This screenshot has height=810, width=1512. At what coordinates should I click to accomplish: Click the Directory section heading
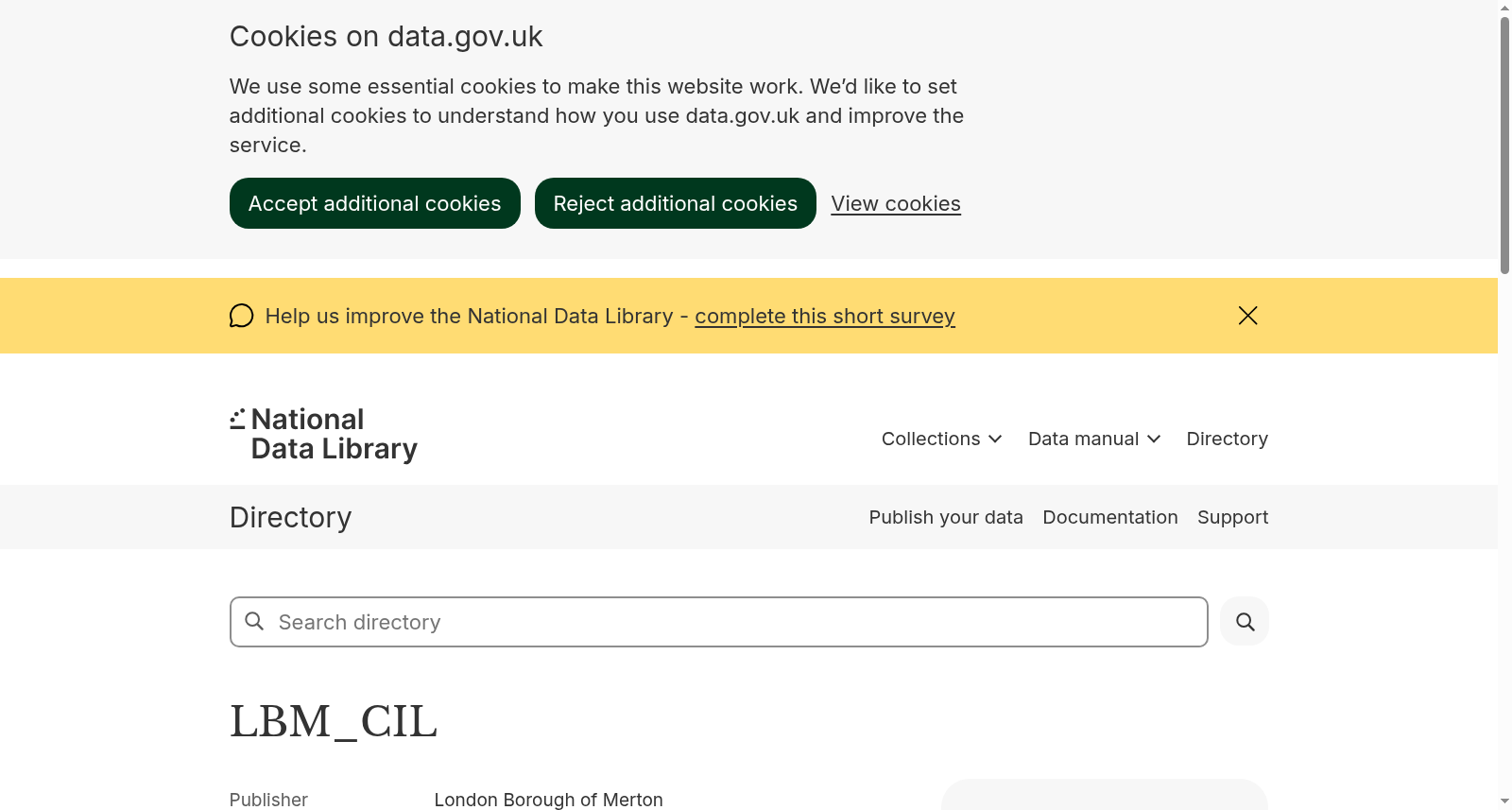pyautogui.click(x=291, y=517)
